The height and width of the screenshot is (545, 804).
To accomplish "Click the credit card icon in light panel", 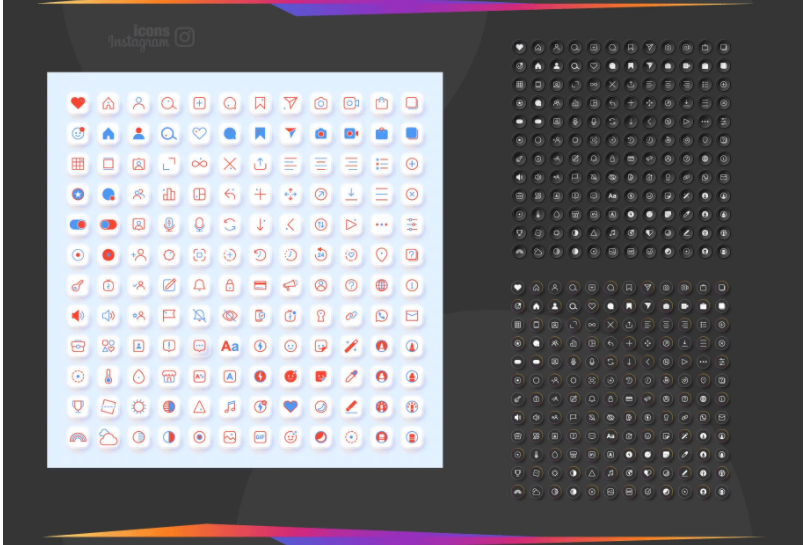I will [260, 286].
